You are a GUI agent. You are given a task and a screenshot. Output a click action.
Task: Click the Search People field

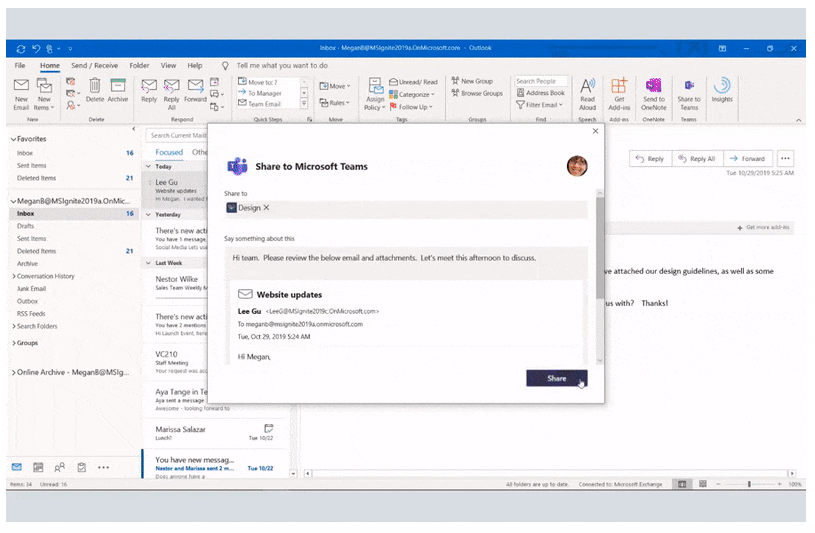pyautogui.click(x=541, y=81)
